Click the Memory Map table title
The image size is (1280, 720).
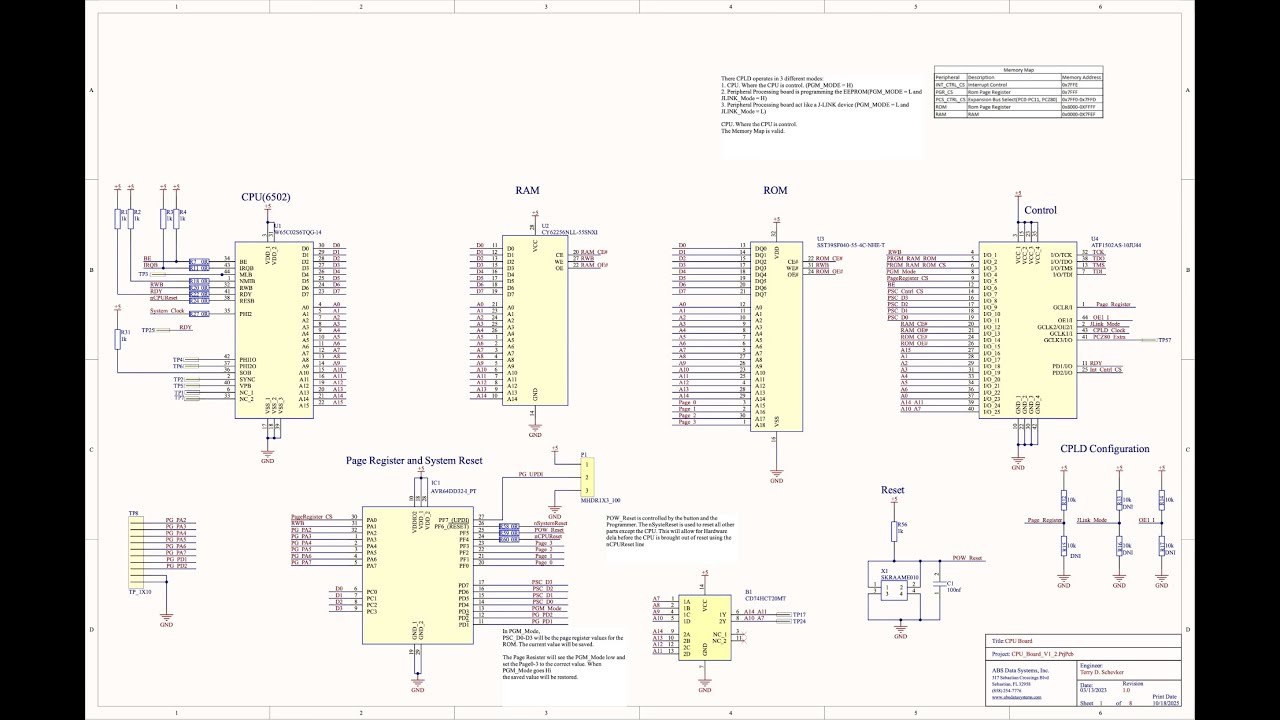click(x=1020, y=70)
